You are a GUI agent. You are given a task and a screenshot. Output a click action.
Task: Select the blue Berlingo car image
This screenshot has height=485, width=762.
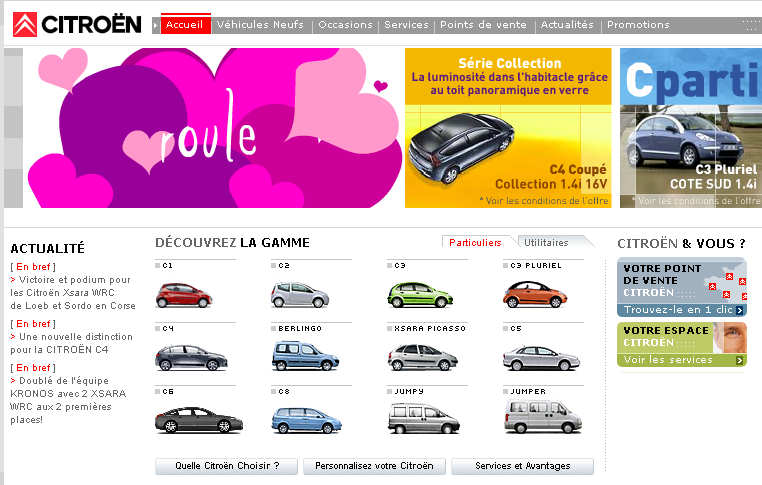[x=305, y=356]
